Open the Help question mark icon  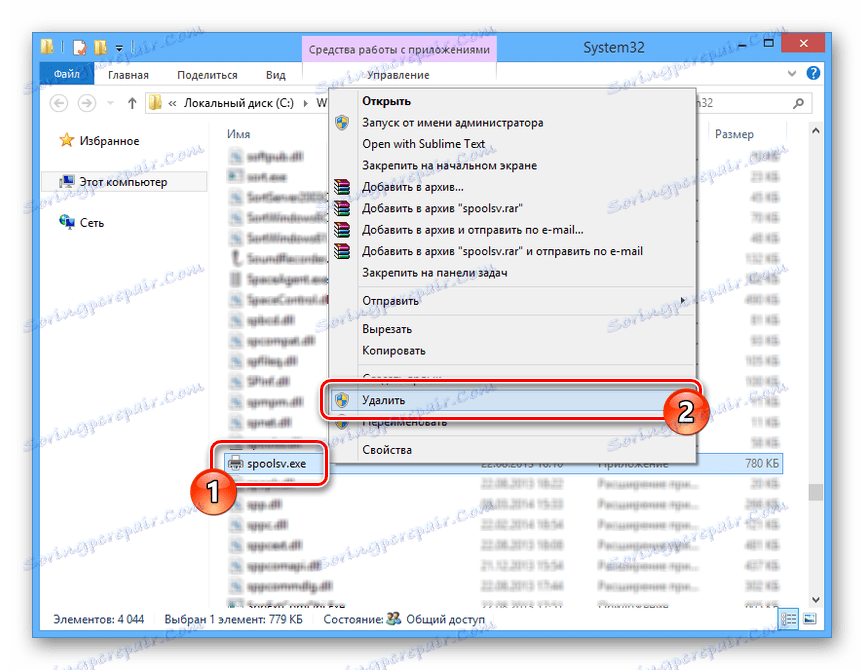click(813, 73)
